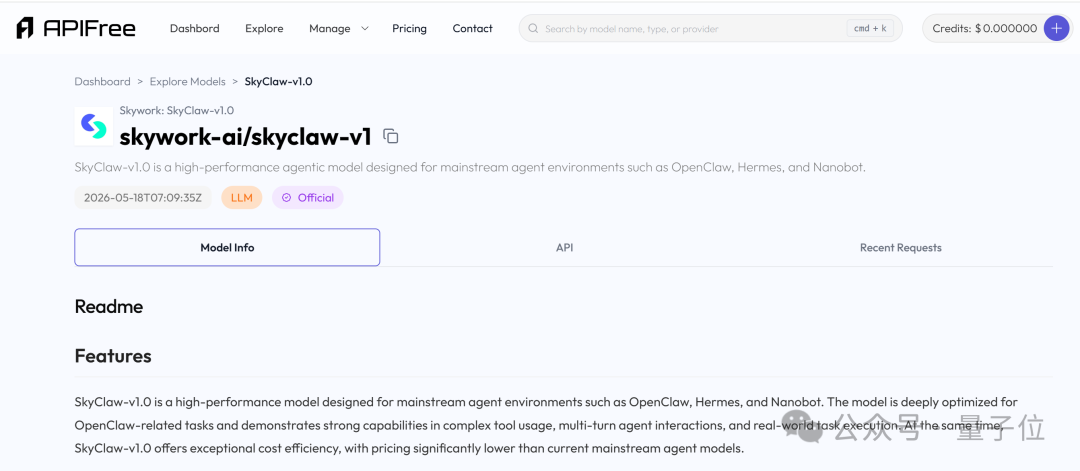Screen dimensions: 1080x471
Task: Click the search magnifier icon
Action: (x=533, y=29)
